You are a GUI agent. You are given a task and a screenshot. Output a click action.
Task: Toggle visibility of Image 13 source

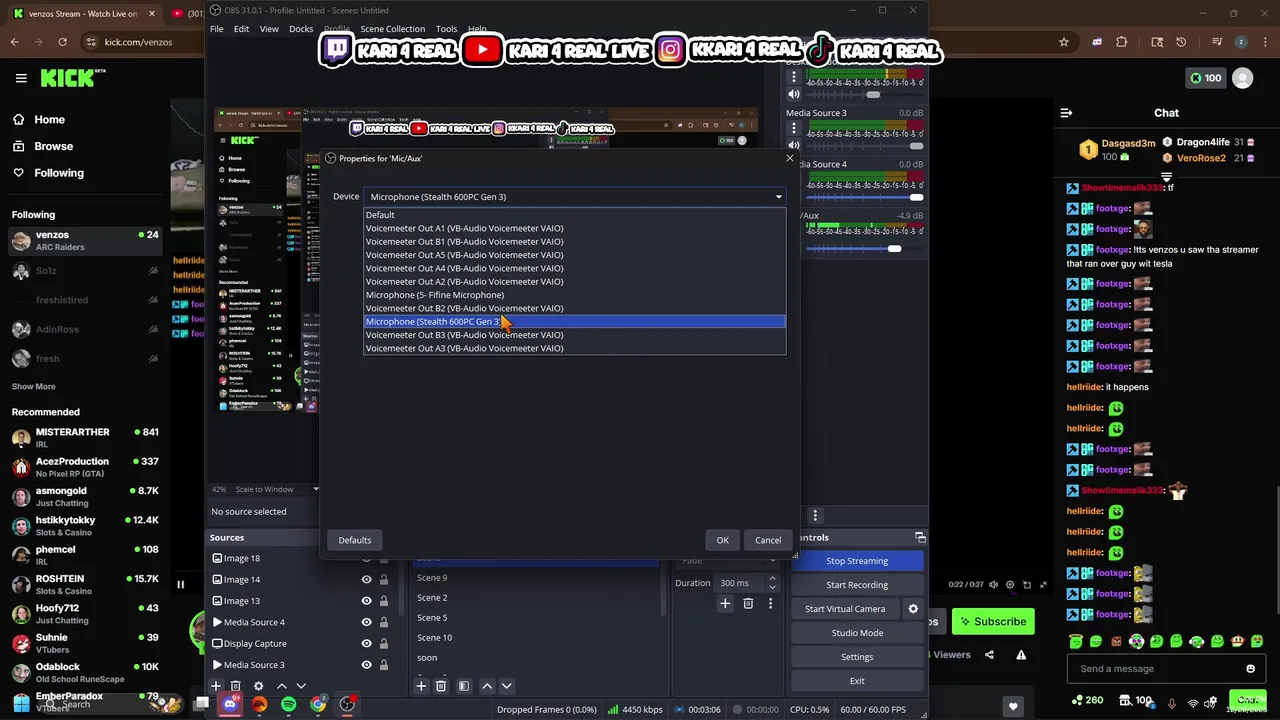[366, 601]
